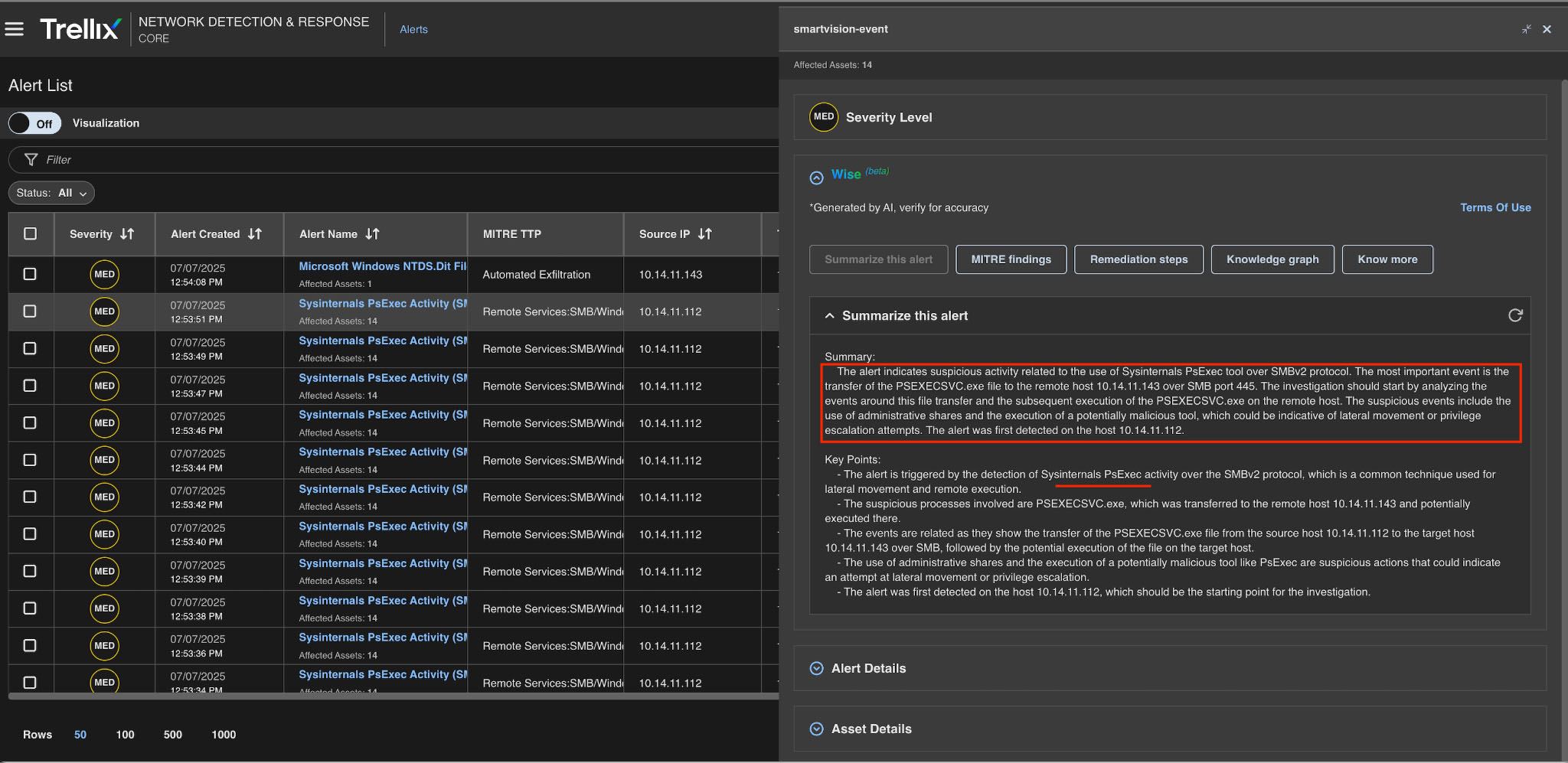Show MITRE findings
The width and height of the screenshot is (1568, 763).
click(1011, 259)
